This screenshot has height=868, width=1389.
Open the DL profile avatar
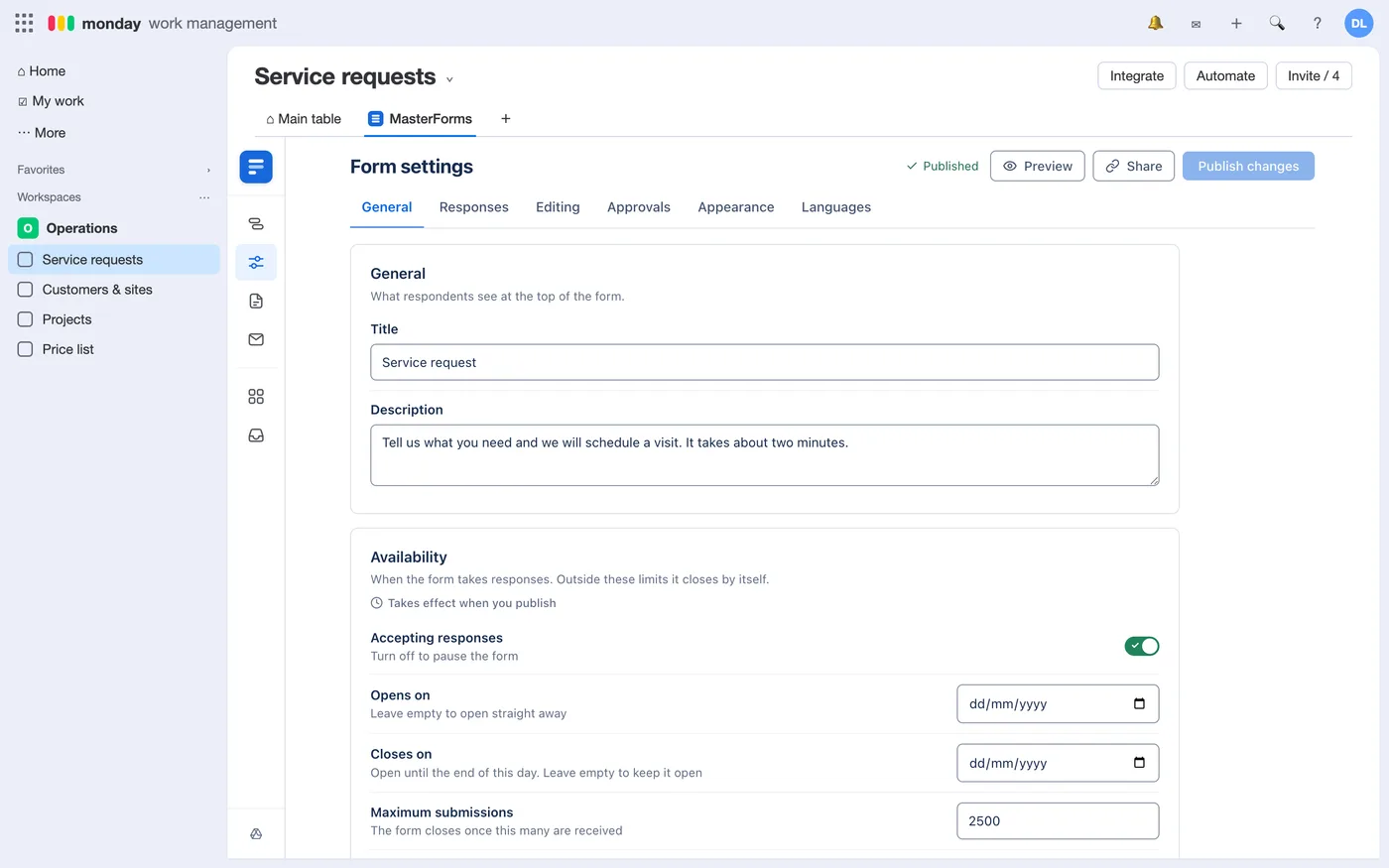[1358, 23]
